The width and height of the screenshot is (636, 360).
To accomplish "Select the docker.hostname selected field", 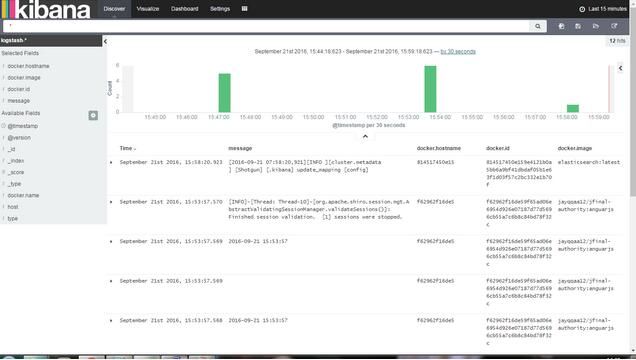I will pos(28,66).
